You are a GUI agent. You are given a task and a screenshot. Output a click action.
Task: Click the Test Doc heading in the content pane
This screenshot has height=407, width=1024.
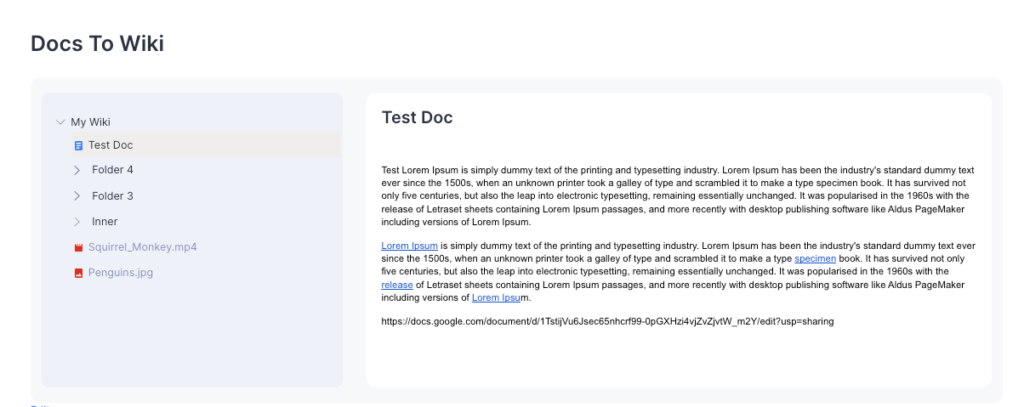click(417, 118)
